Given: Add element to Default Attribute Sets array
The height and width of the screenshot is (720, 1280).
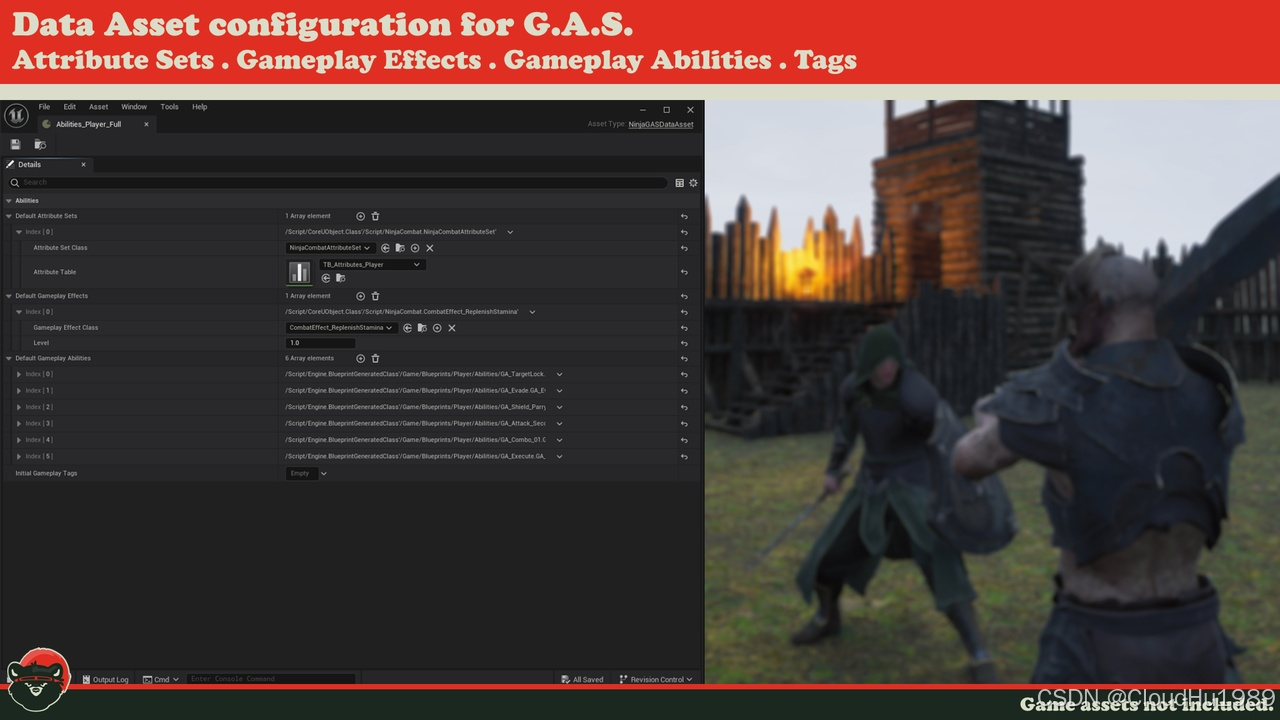Looking at the screenshot, I should tap(361, 216).
